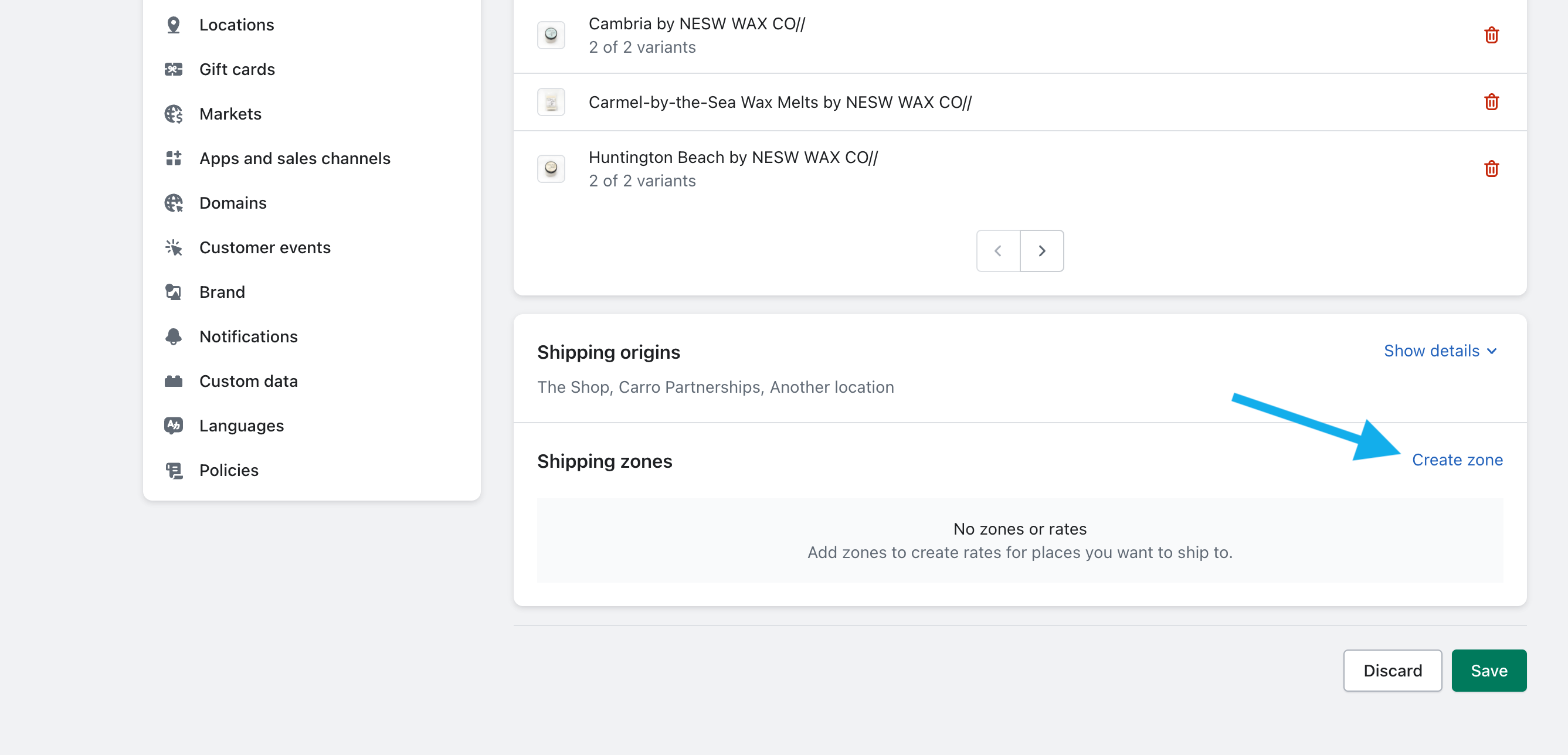
Task: Remove Carmel-by-the-Sea Wax Melts via trash icon
Action: click(x=1491, y=101)
